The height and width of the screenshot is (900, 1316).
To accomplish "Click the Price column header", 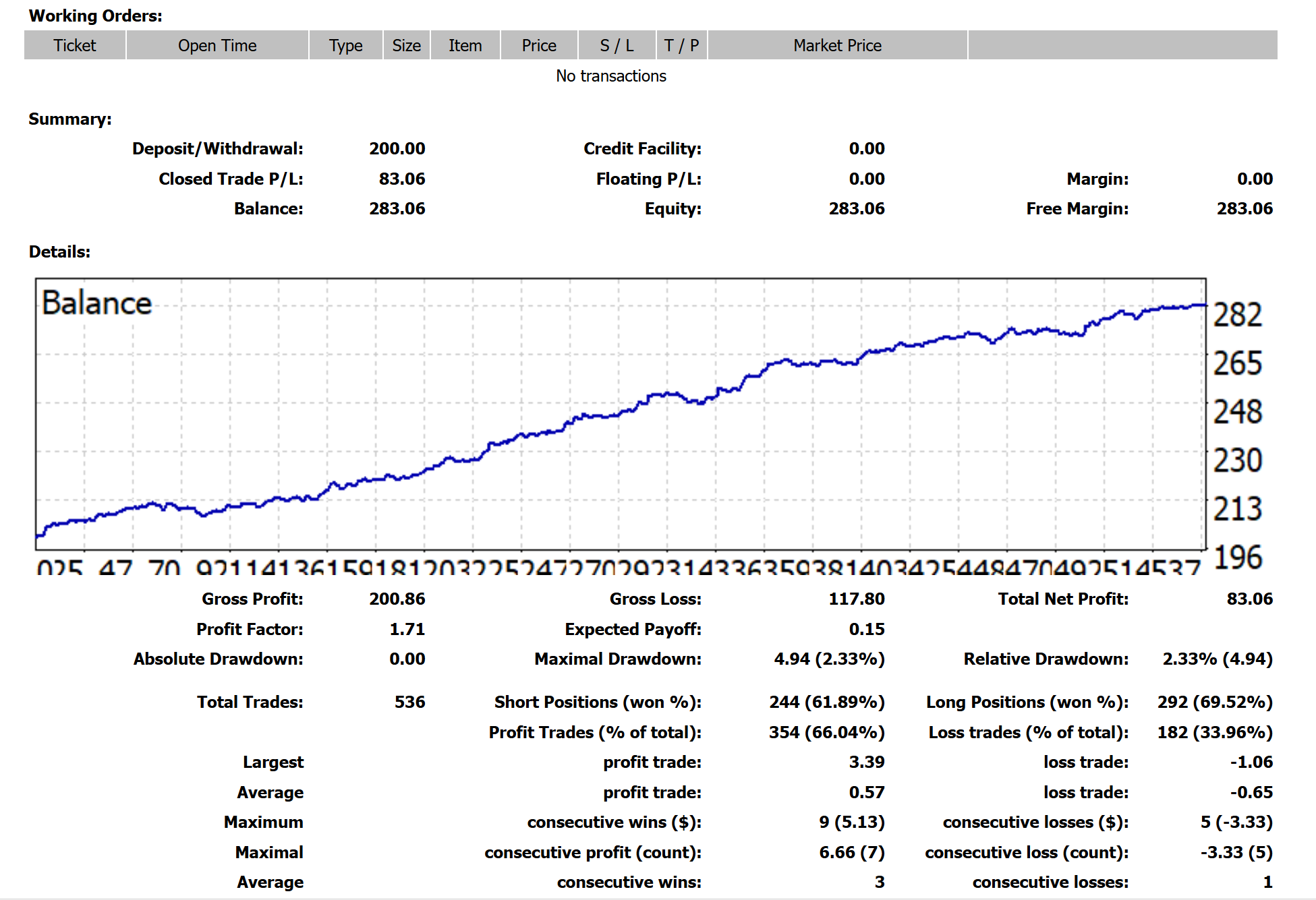I will 538,45.
